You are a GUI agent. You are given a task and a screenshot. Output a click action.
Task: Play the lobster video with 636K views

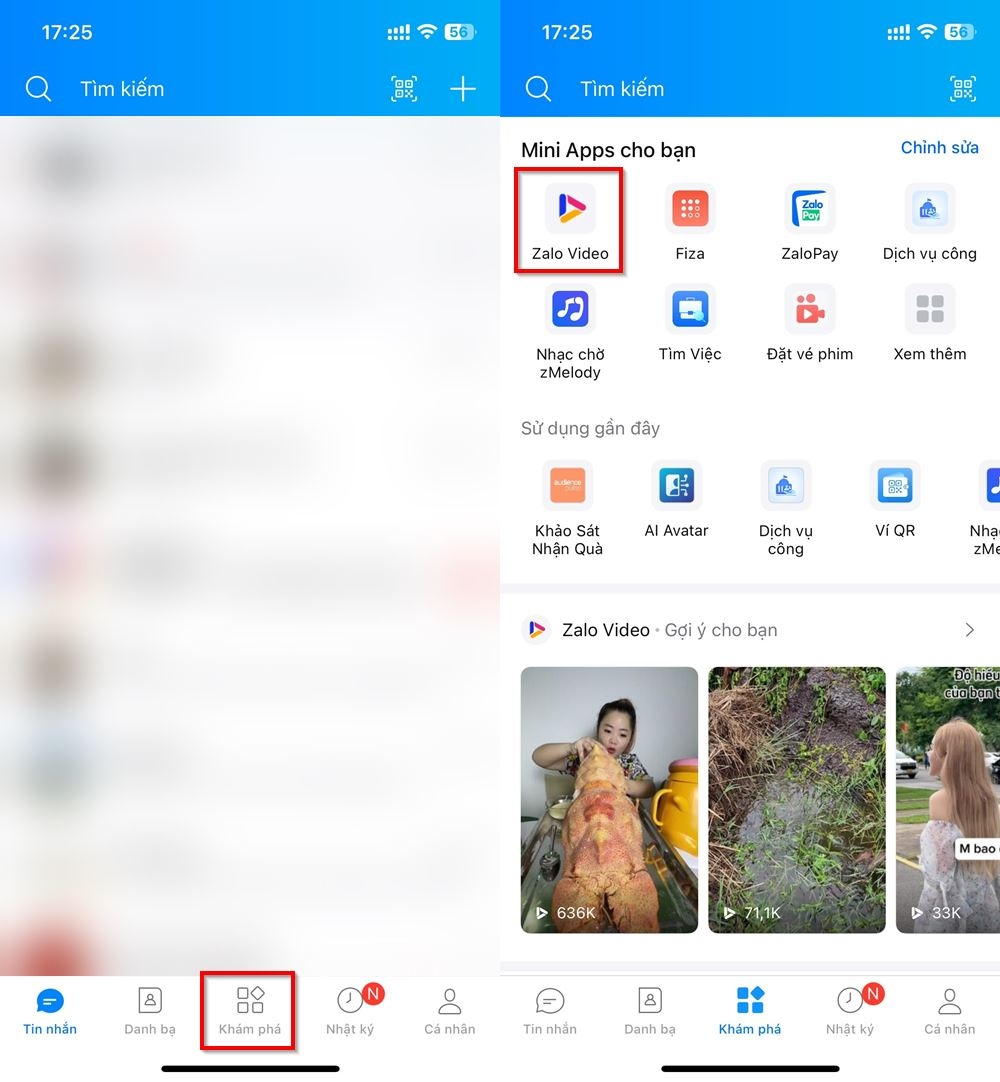tap(609, 798)
